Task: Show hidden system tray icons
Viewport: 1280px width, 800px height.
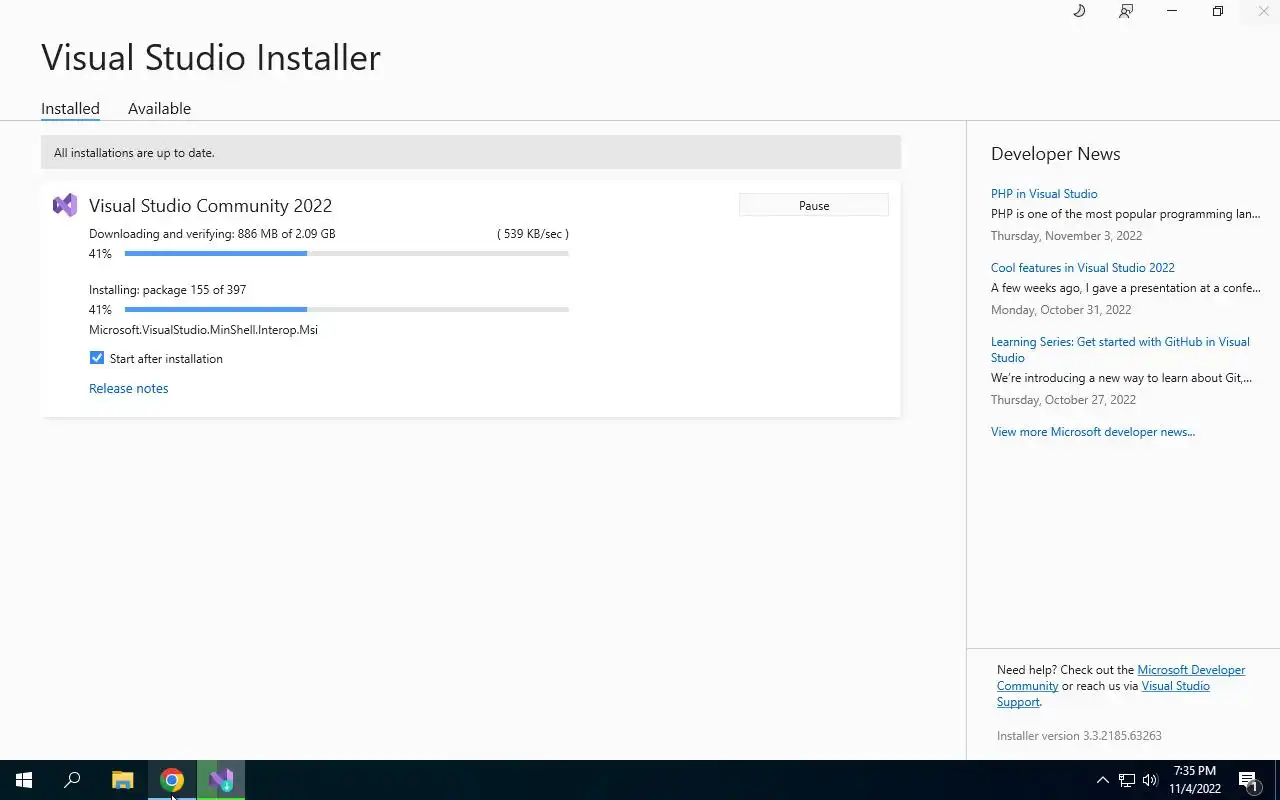Action: tap(1102, 780)
